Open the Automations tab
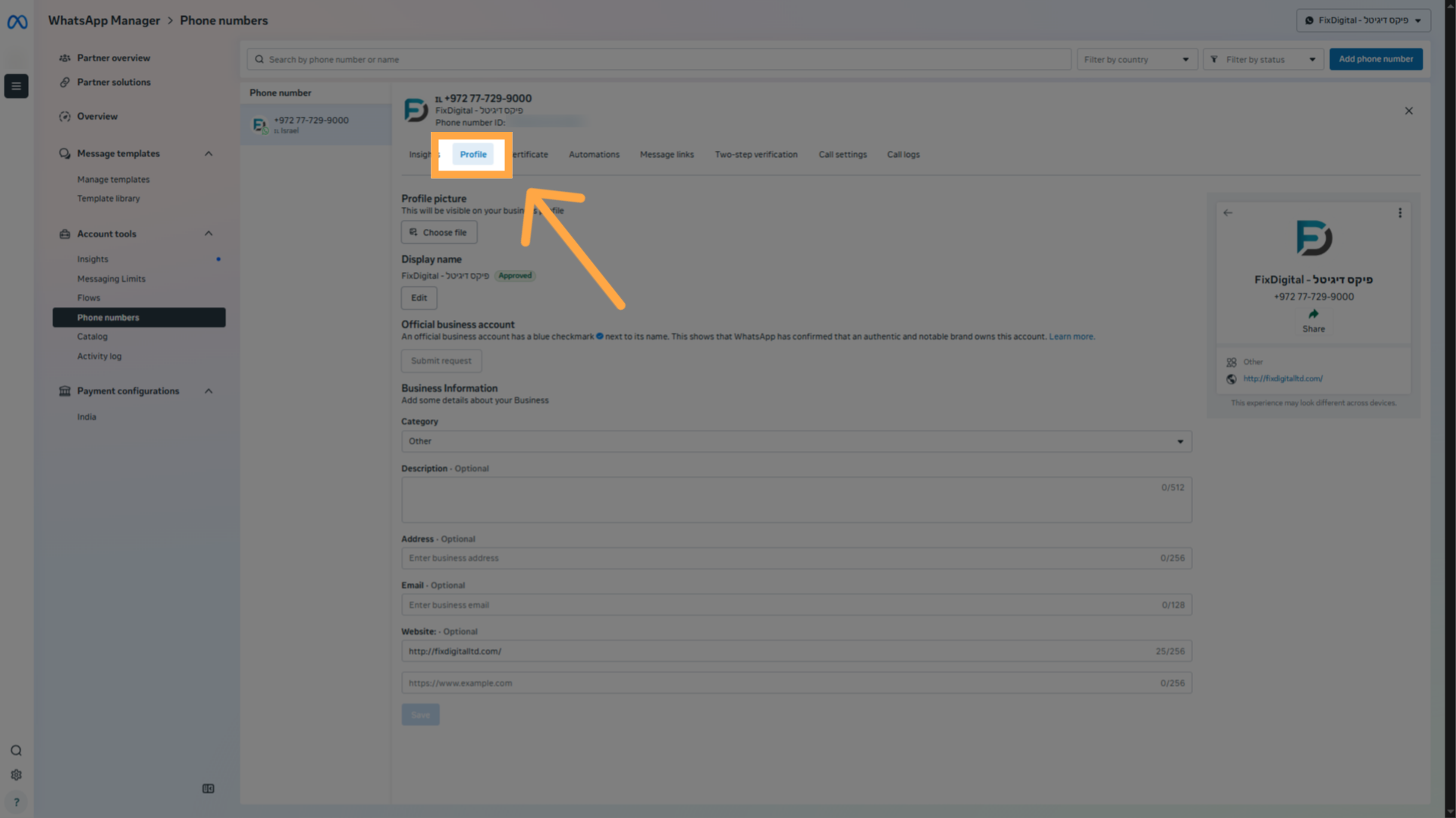 click(594, 155)
